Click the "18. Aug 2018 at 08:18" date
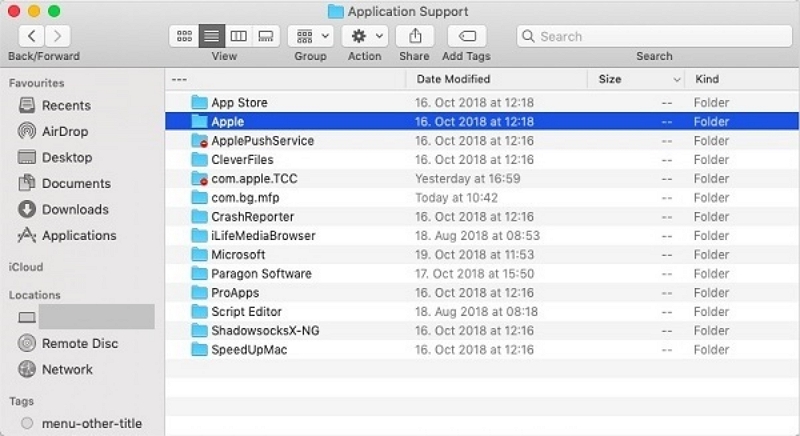 [476, 312]
